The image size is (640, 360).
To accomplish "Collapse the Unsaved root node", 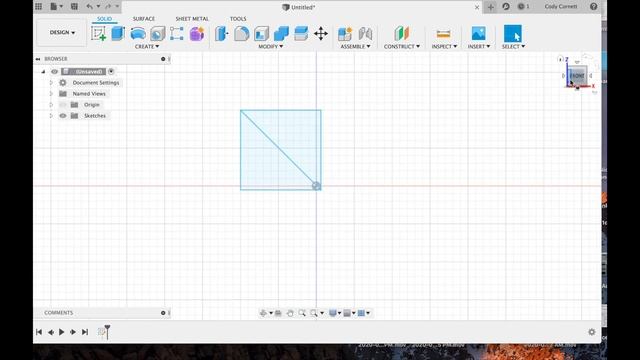I will (43, 71).
